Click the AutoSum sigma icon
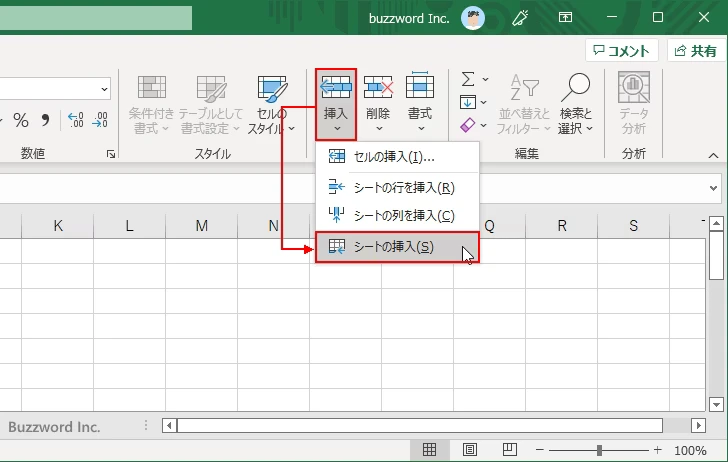728x462 pixels. point(468,79)
